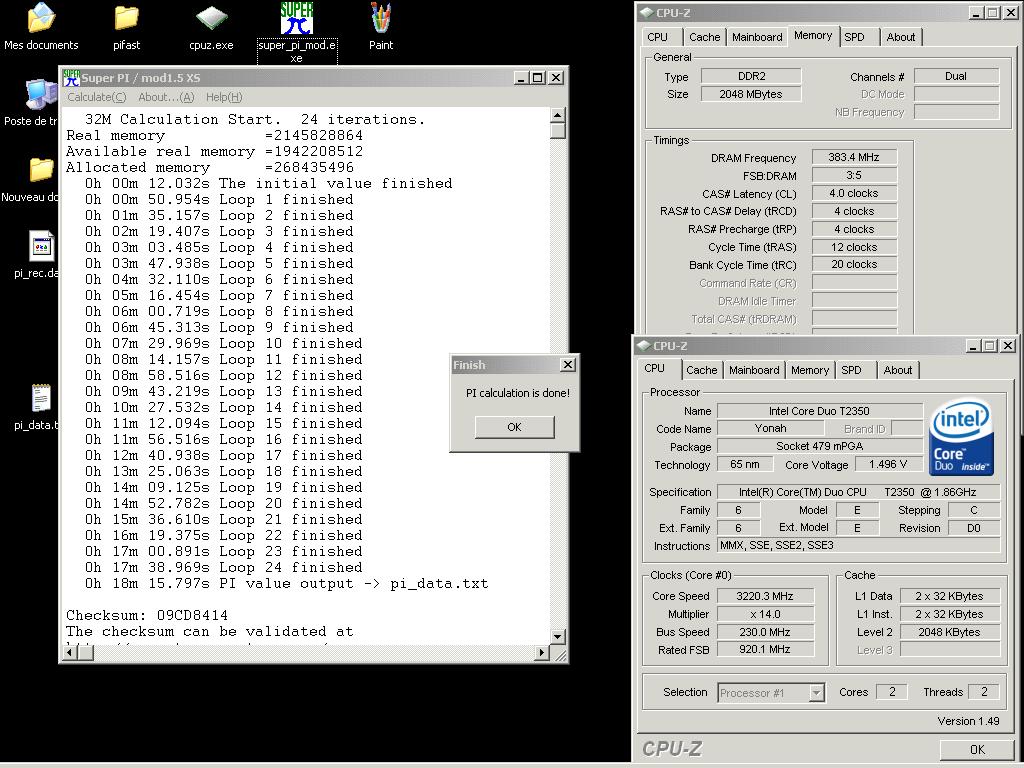Maximize the Super PI window
The width and height of the screenshot is (1024, 768).
pos(537,78)
